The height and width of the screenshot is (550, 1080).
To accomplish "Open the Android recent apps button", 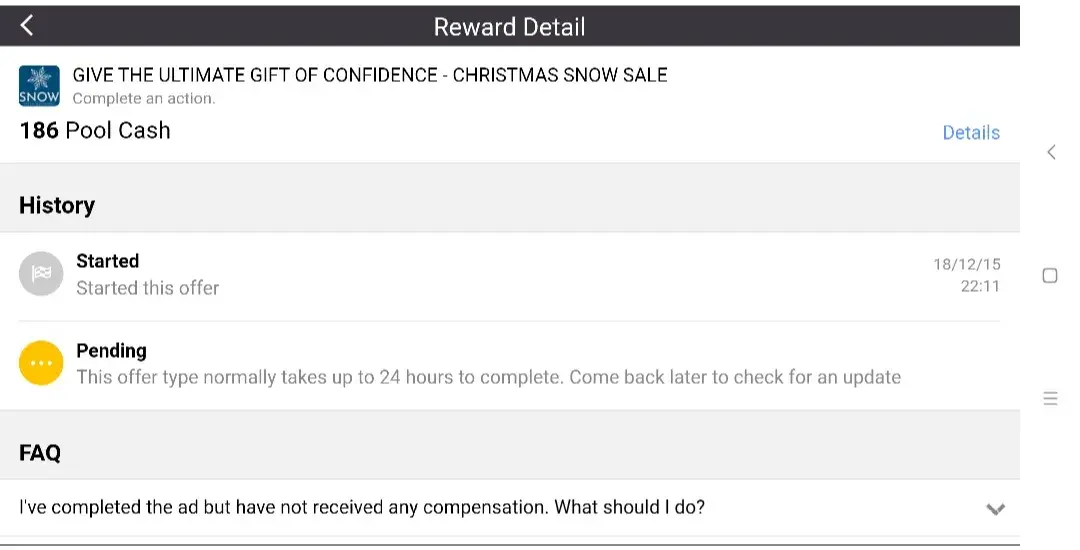I will point(1050,398).
